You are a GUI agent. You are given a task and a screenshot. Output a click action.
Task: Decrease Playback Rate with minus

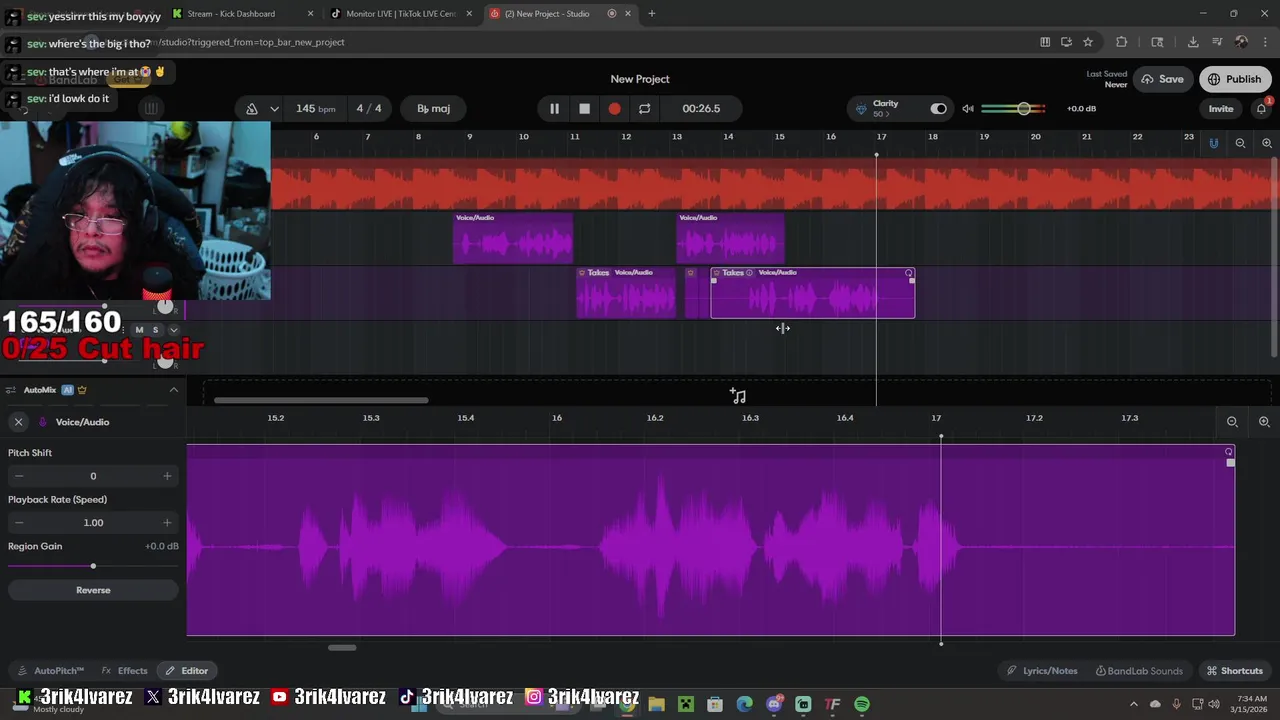[19, 522]
